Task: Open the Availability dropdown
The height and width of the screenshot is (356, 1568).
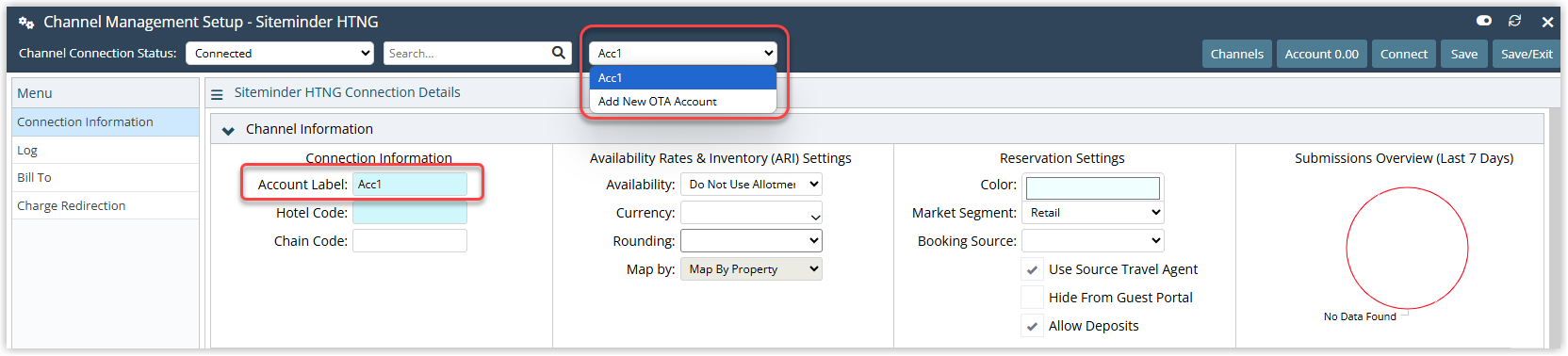Action: pos(751,185)
